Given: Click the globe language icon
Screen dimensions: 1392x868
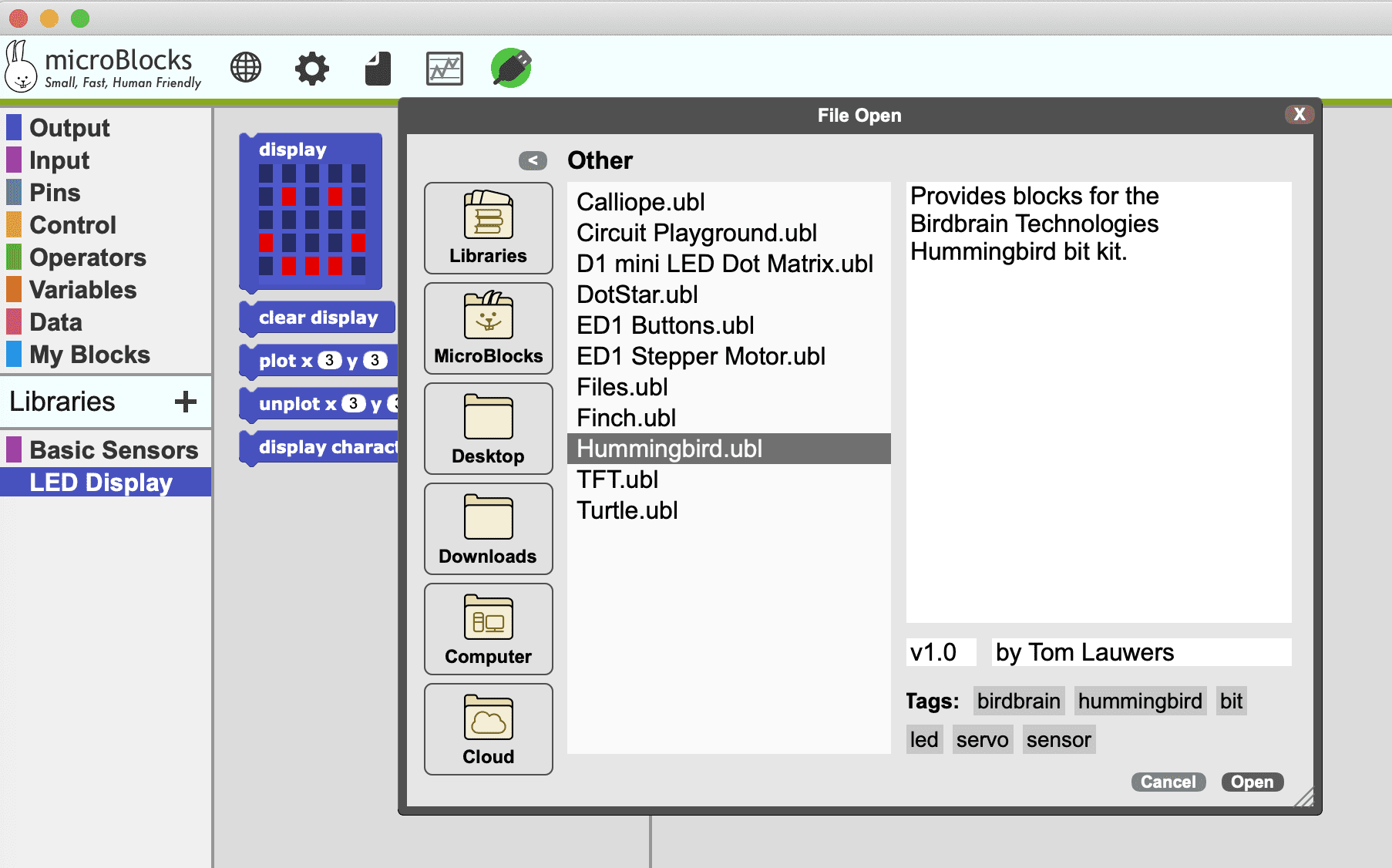Looking at the screenshot, I should (x=246, y=68).
